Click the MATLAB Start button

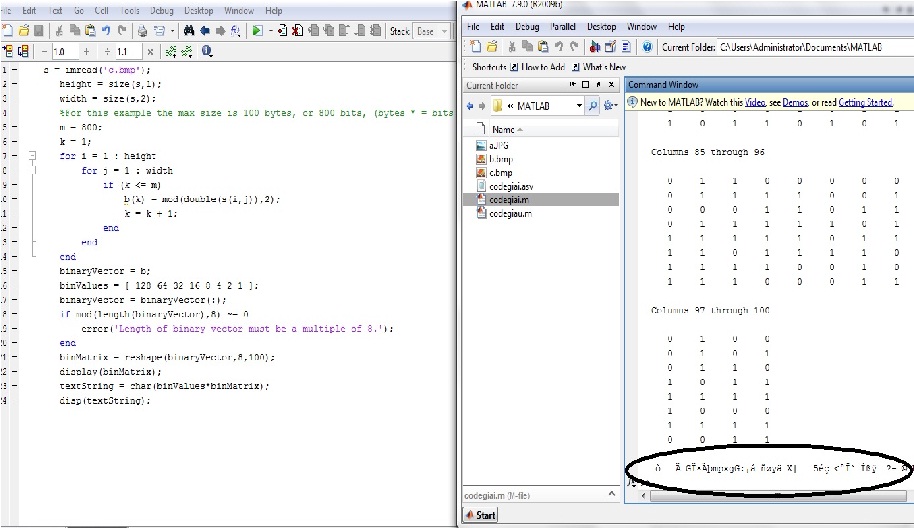(x=480, y=515)
